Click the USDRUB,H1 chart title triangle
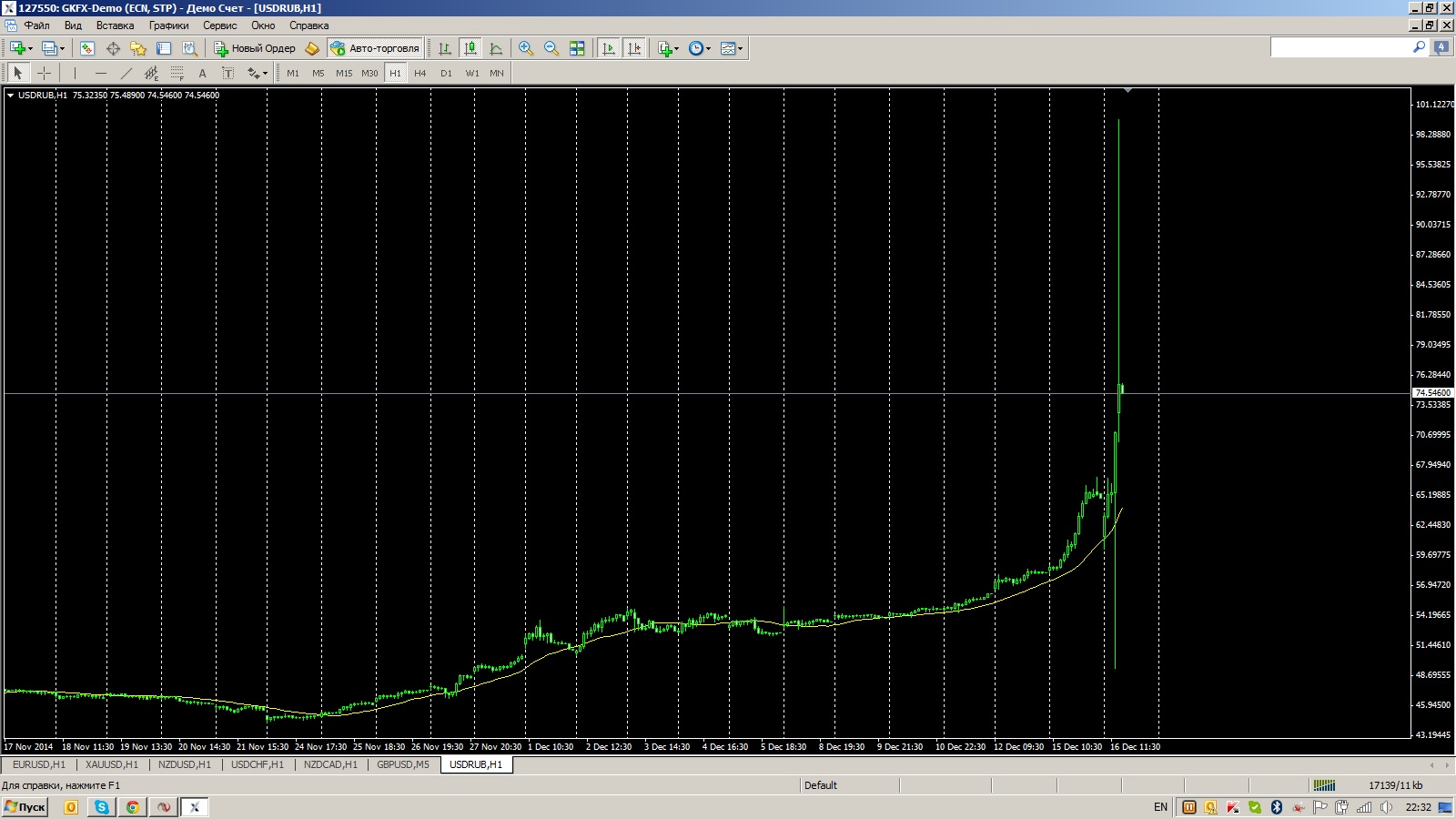1456x819 pixels. coord(10,95)
